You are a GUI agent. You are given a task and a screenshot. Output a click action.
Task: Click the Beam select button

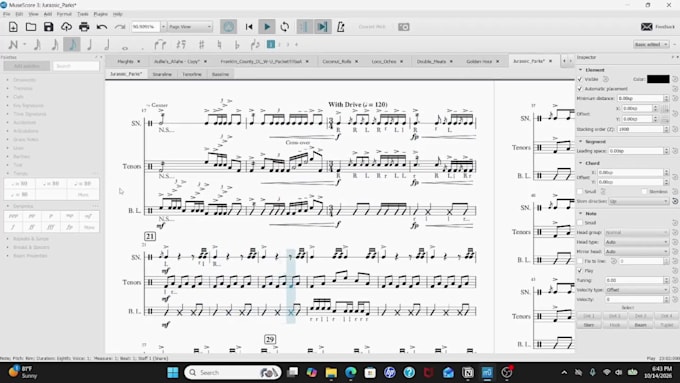pos(641,325)
